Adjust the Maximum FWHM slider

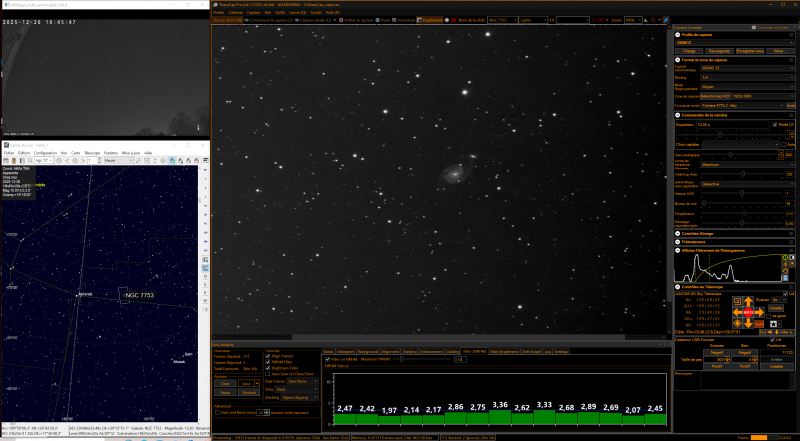coord(402,359)
